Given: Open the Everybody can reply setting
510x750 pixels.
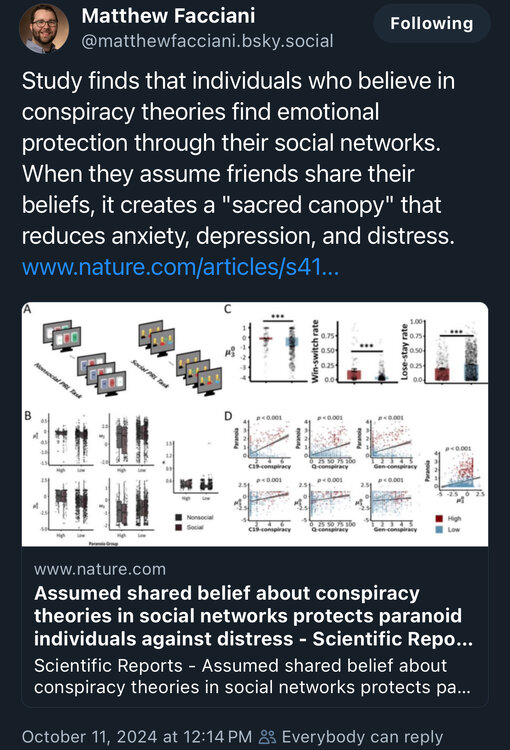Looking at the screenshot, I should coord(351,737).
